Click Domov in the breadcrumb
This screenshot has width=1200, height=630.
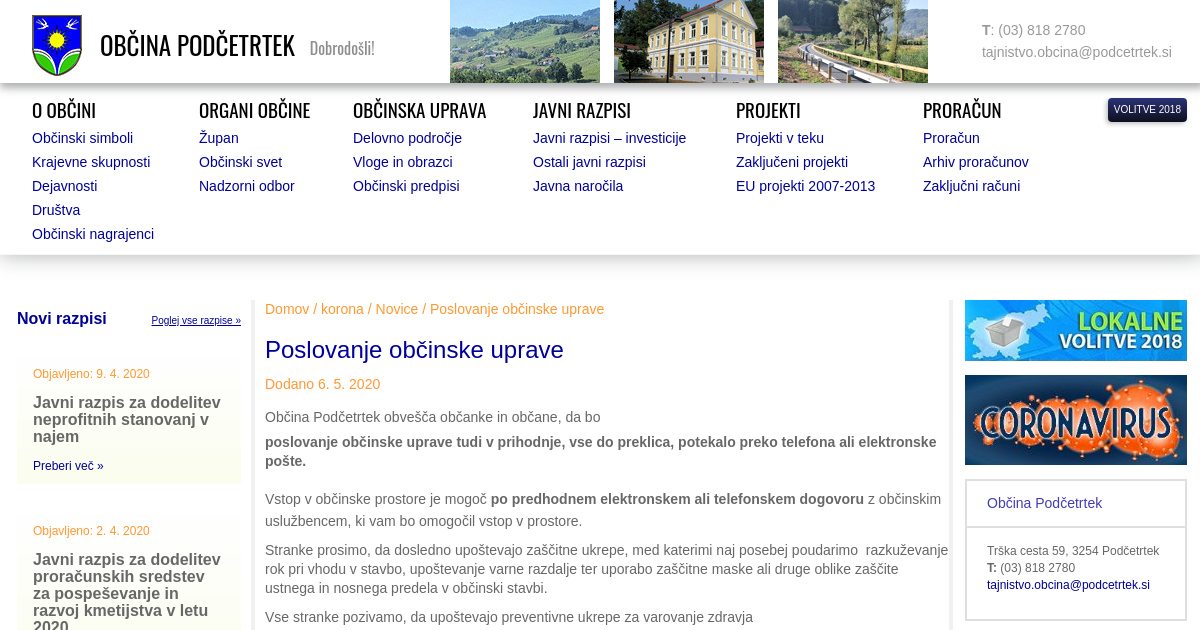click(287, 309)
